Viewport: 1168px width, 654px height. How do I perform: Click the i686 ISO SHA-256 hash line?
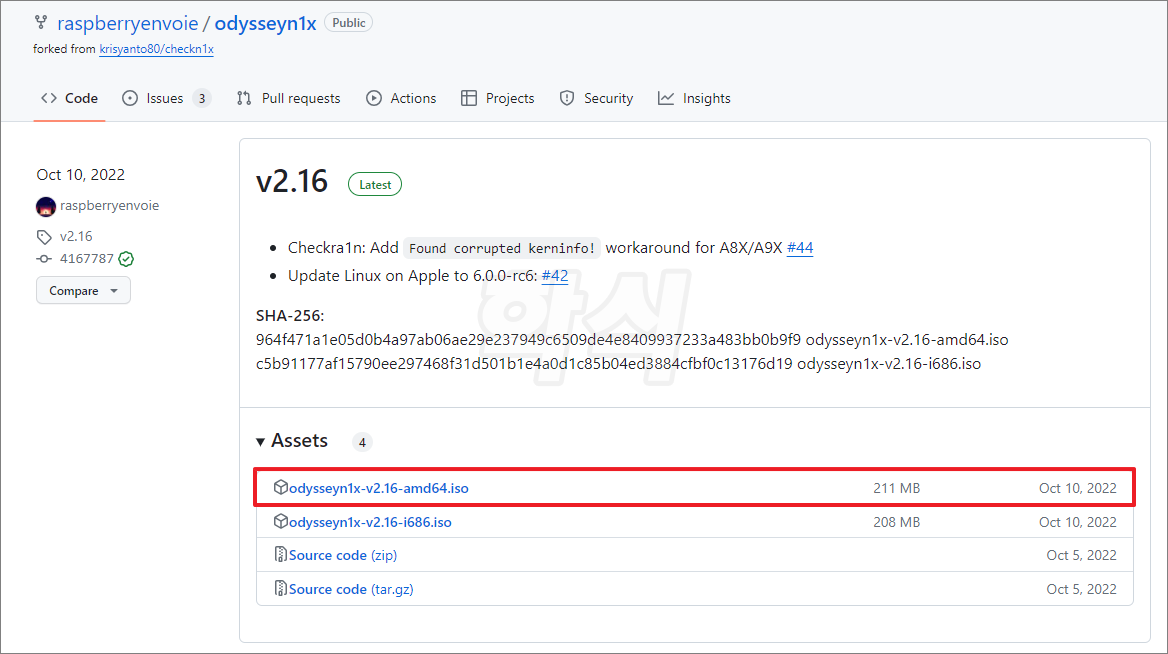point(618,363)
